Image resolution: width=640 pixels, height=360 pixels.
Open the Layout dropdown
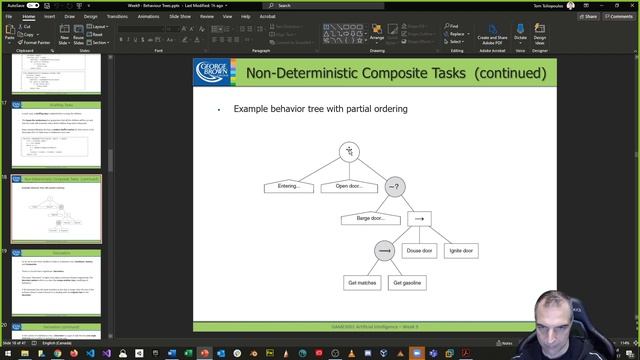click(98, 27)
